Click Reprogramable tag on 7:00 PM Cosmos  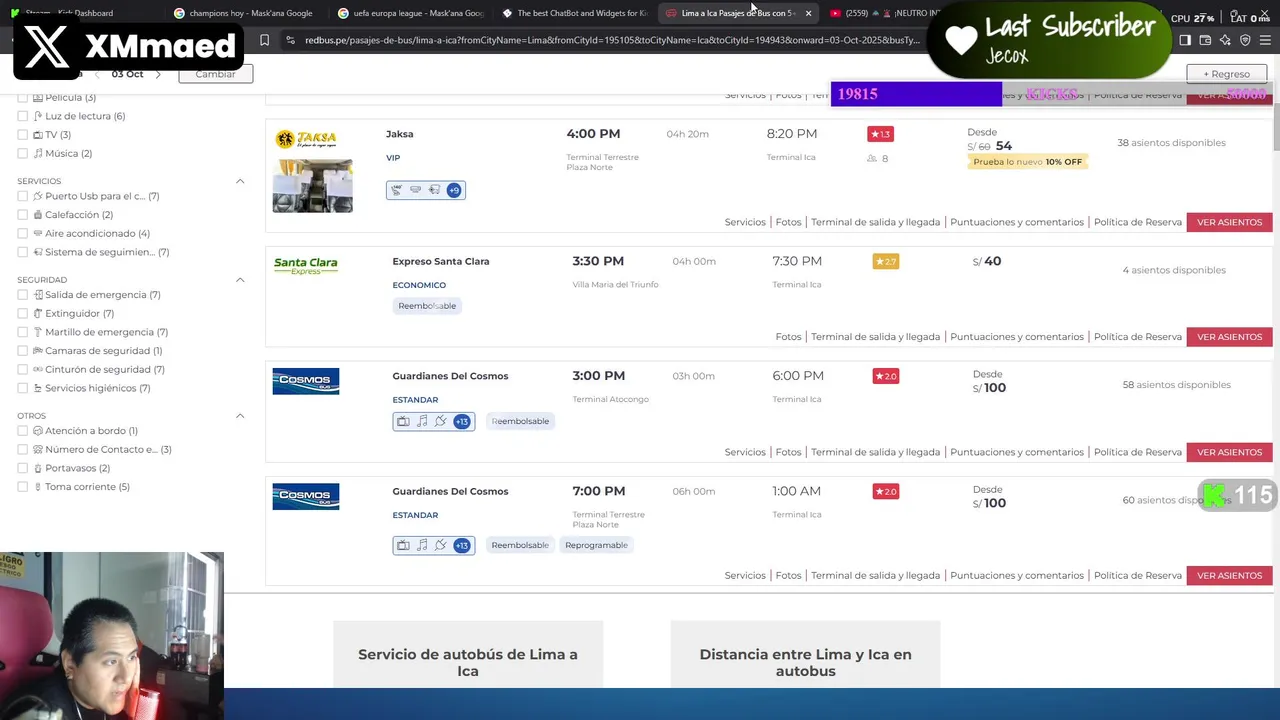pyautogui.click(x=596, y=545)
